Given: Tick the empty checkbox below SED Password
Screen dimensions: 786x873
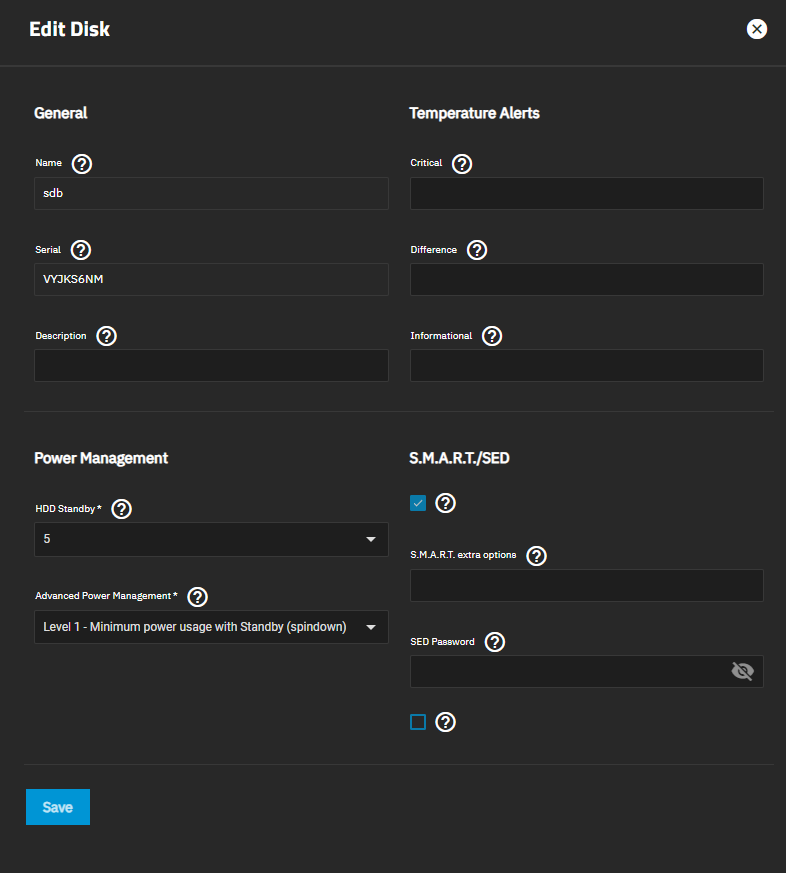Looking at the screenshot, I should pyautogui.click(x=418, y=722).
